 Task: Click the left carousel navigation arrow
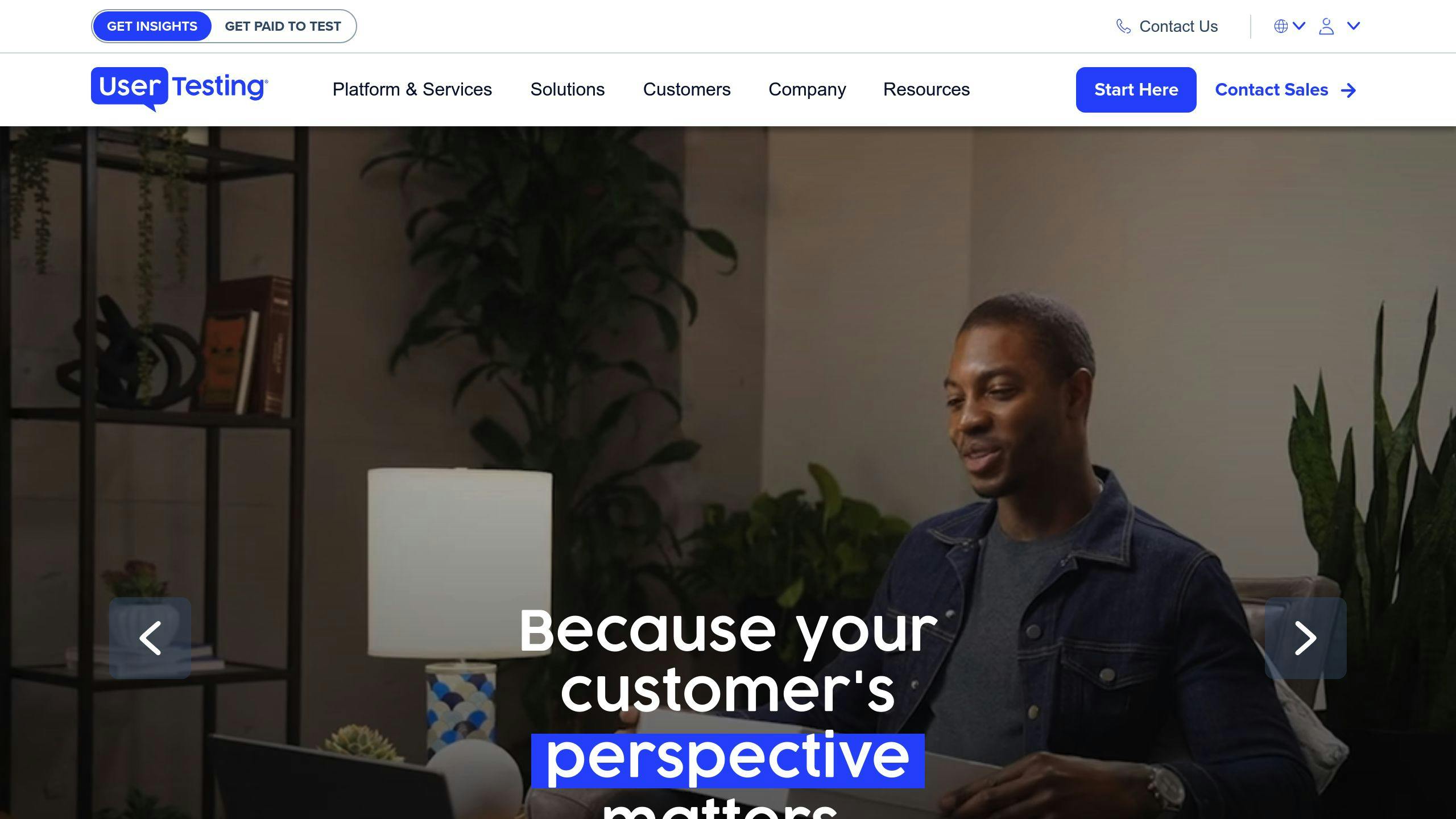(150, 637)
